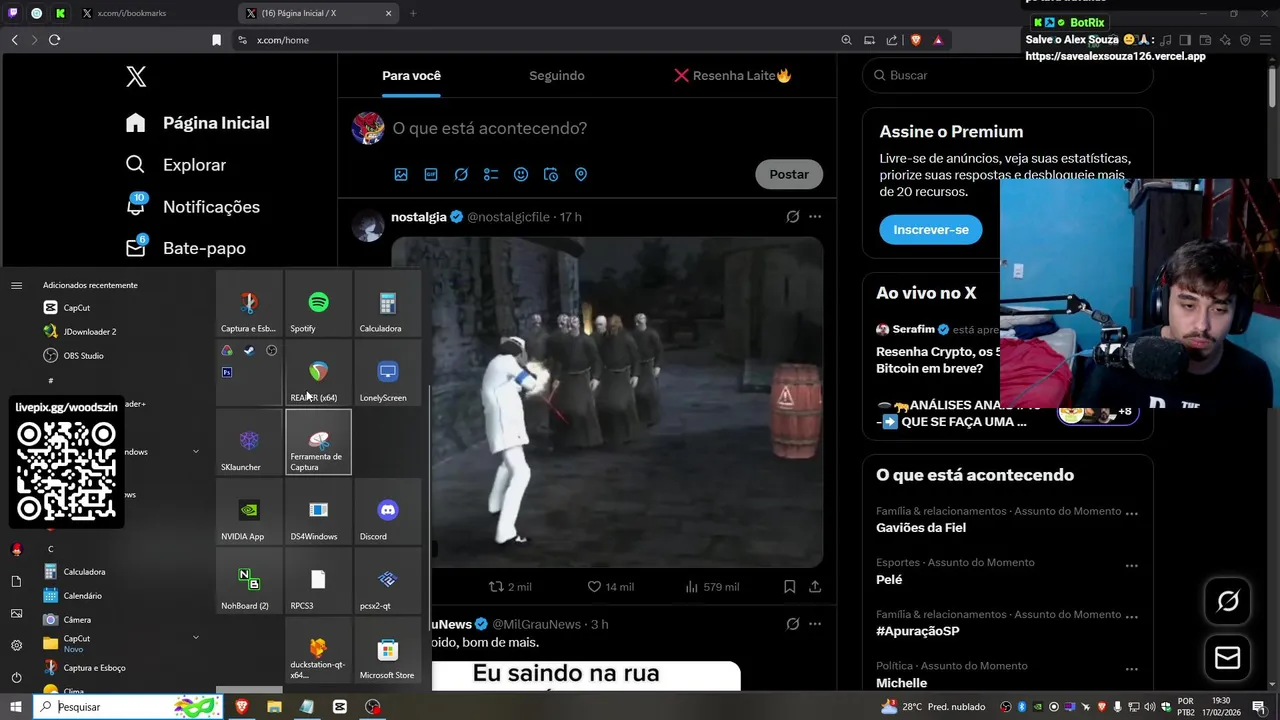This screenshot has width=1280, height=720.
Task: Bookmark the nostalgia post
Action: (789, 587)
